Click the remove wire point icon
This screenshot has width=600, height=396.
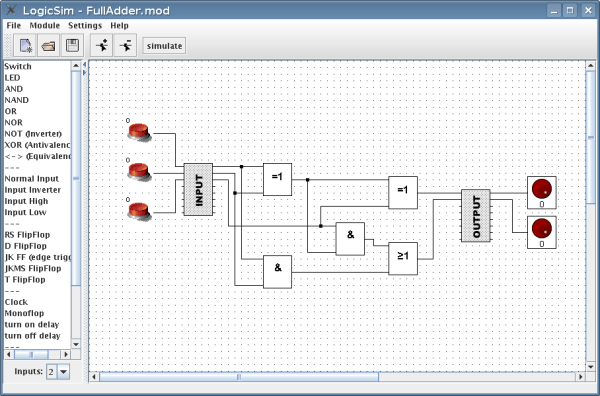(125, 46)
